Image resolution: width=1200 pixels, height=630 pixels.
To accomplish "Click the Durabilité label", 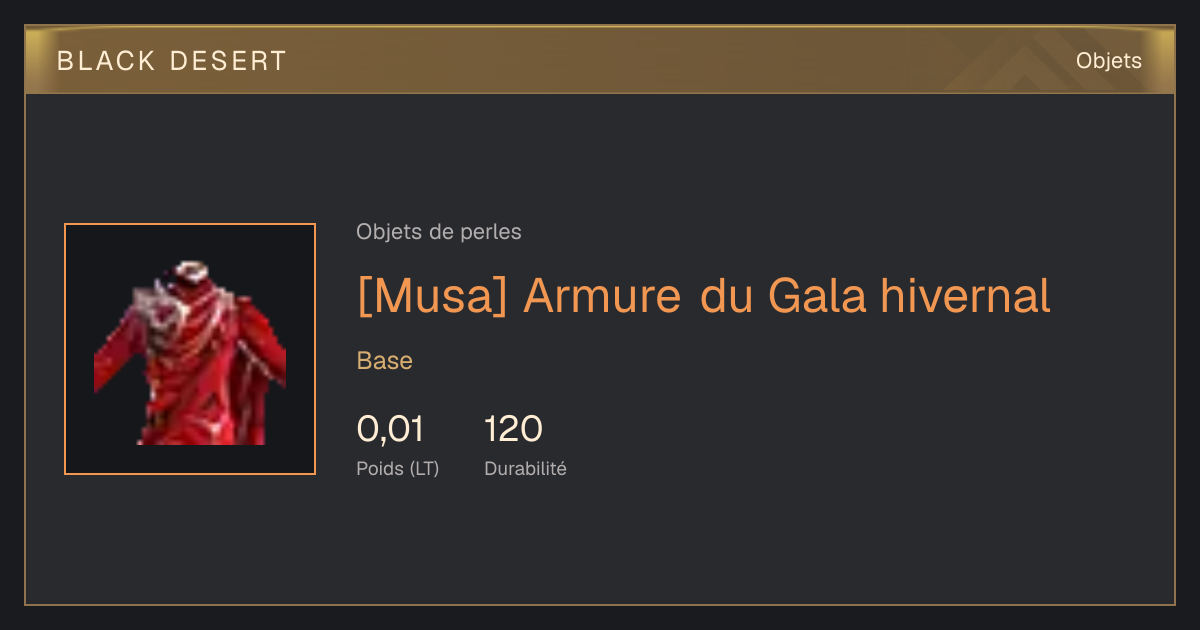I will (x=525, y=468).
